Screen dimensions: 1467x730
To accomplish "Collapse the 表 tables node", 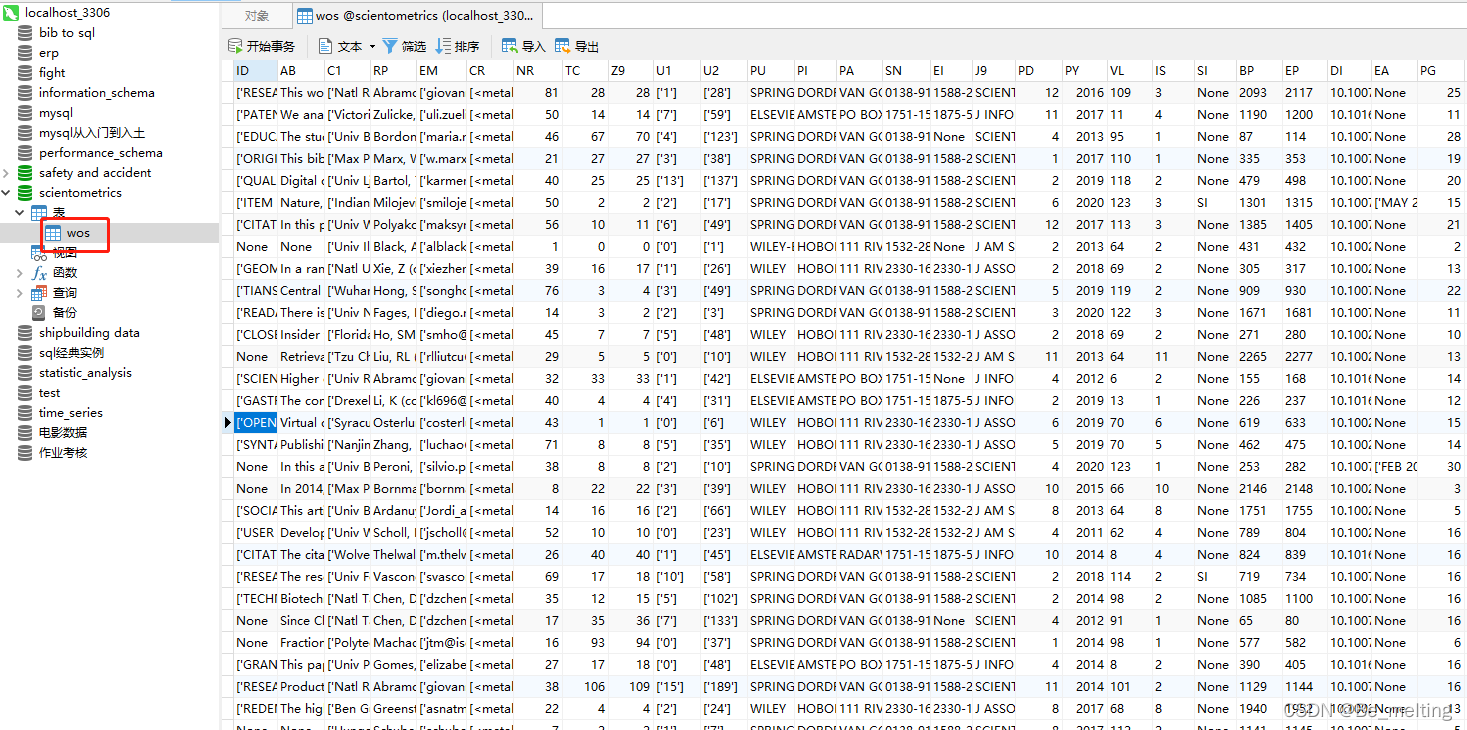I will [x=21, y=213].
